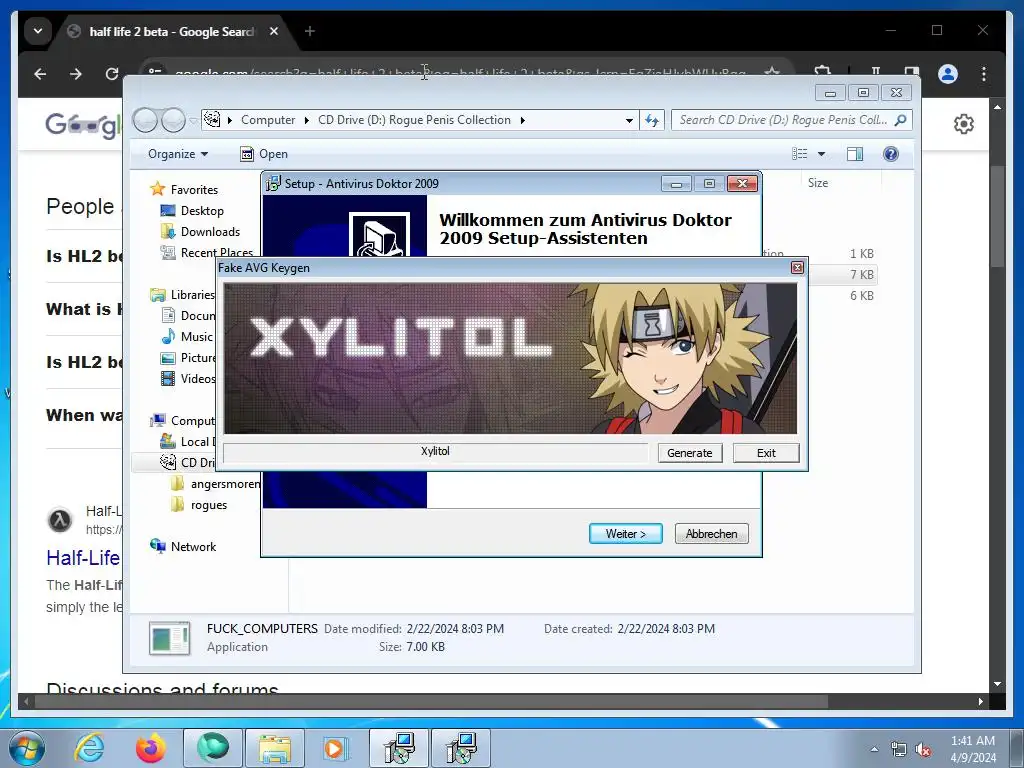The height and width of the screenshot is (768, 1024).
Task: Open the Chrome tab search dropdown
Action: [x=38, y=31]
